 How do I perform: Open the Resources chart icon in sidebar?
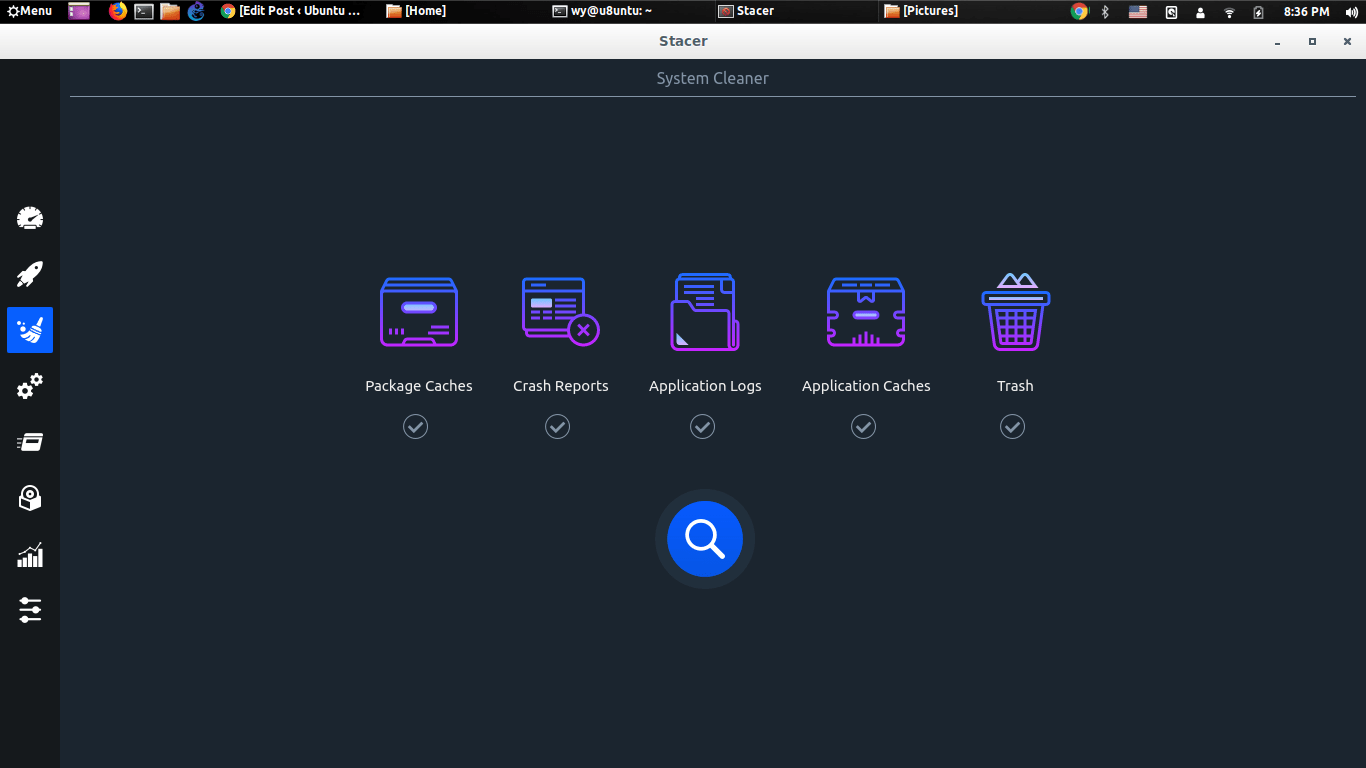[30, 554]
